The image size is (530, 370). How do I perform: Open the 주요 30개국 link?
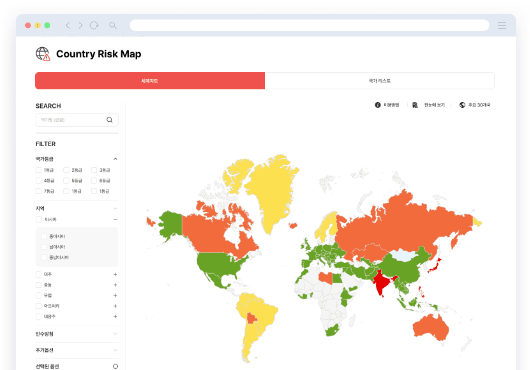(479, 105)
